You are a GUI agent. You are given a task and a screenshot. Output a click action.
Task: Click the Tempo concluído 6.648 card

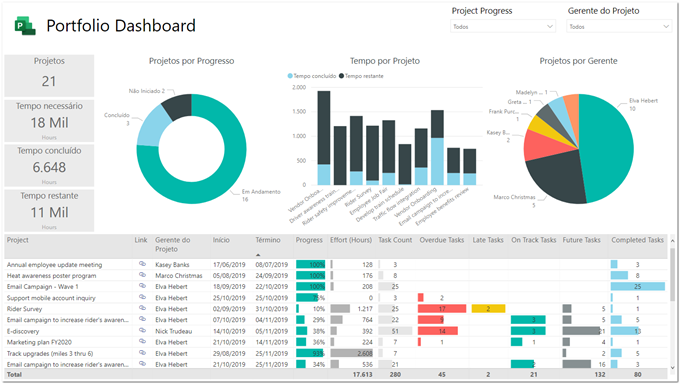[49, 165]
